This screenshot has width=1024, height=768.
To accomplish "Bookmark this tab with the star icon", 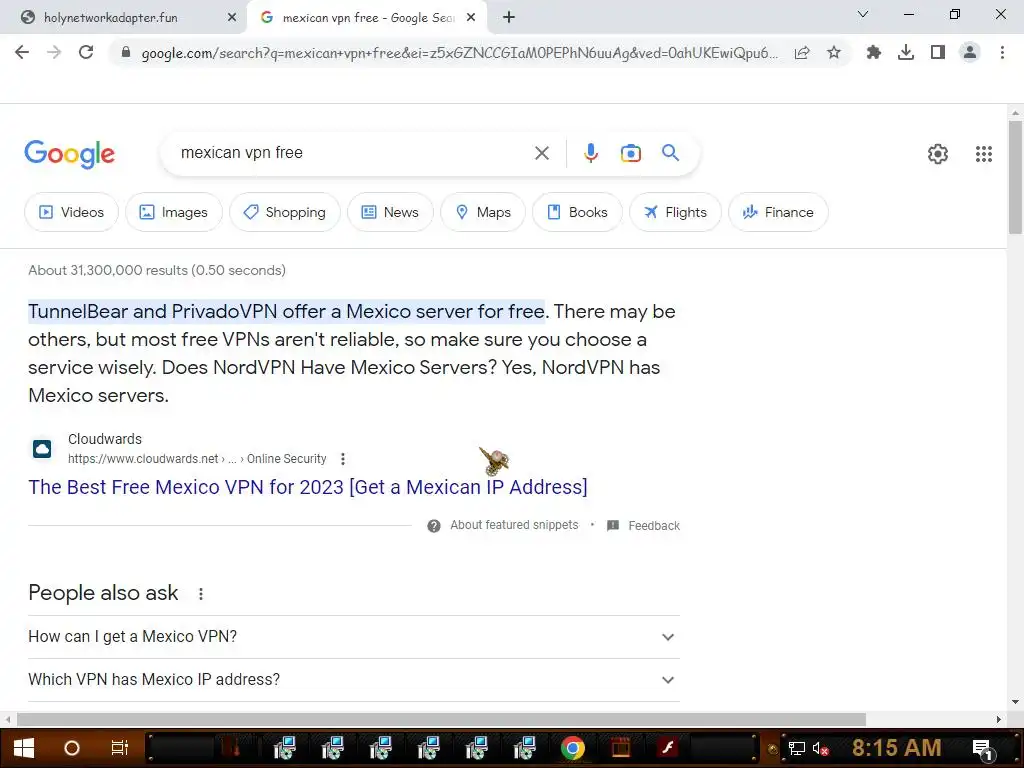I will [834, 52].
